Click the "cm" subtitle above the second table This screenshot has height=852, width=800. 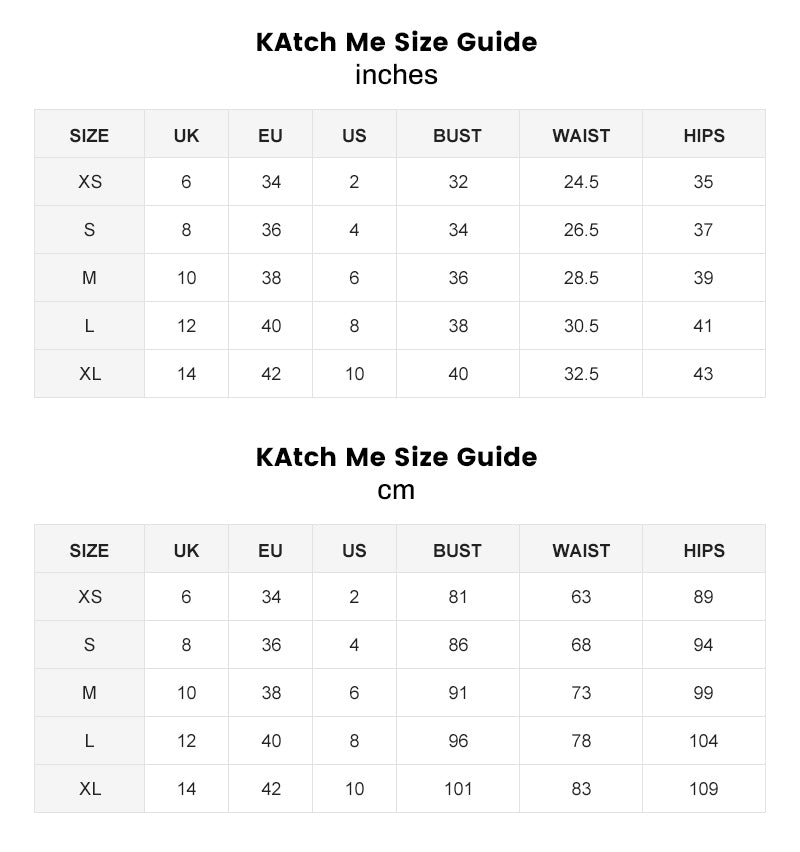pyautogui.click(x=396, y=490)
